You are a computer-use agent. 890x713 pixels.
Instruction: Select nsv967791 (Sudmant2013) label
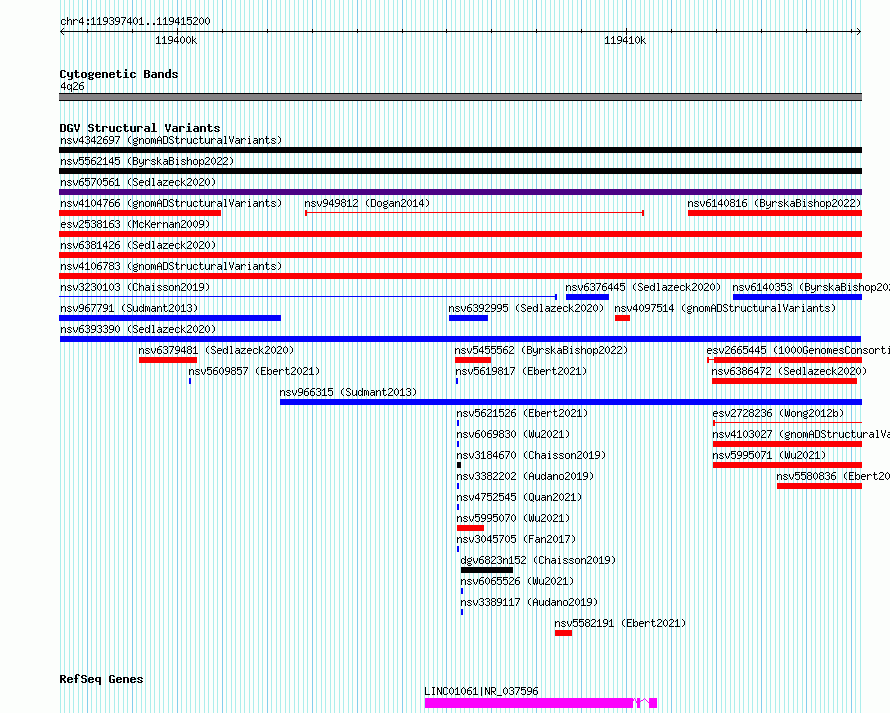click(x=129, y=308)
